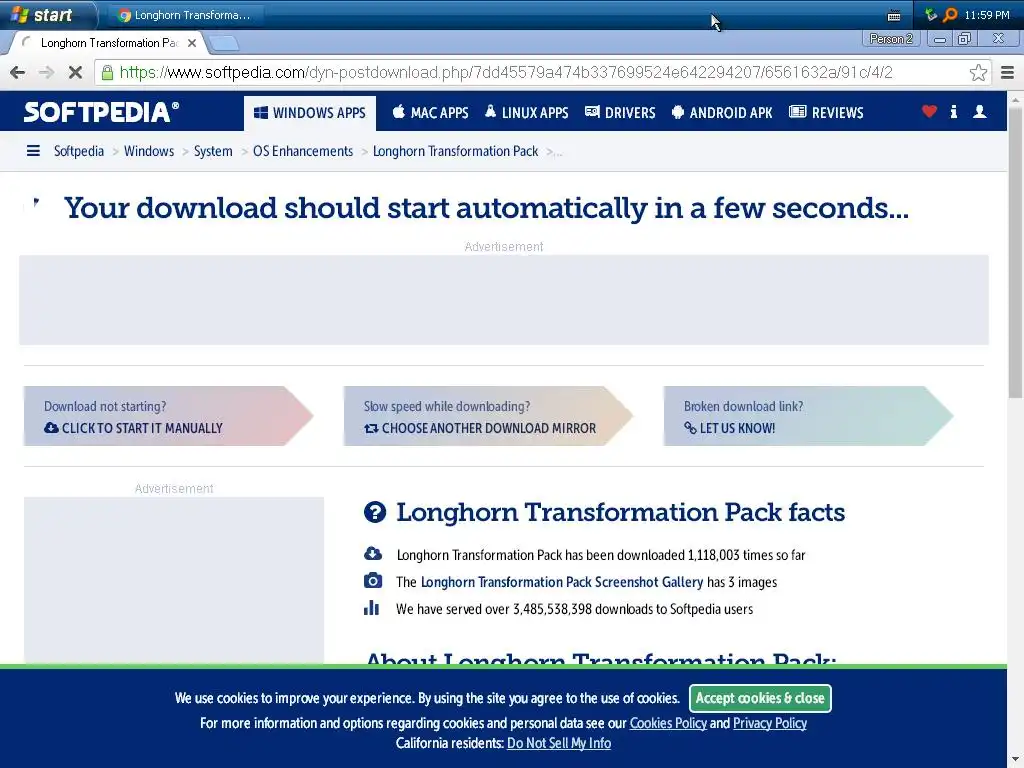The image size is (1024, 768).
Task: Open the Chrome menu button
Action: 1008,72
